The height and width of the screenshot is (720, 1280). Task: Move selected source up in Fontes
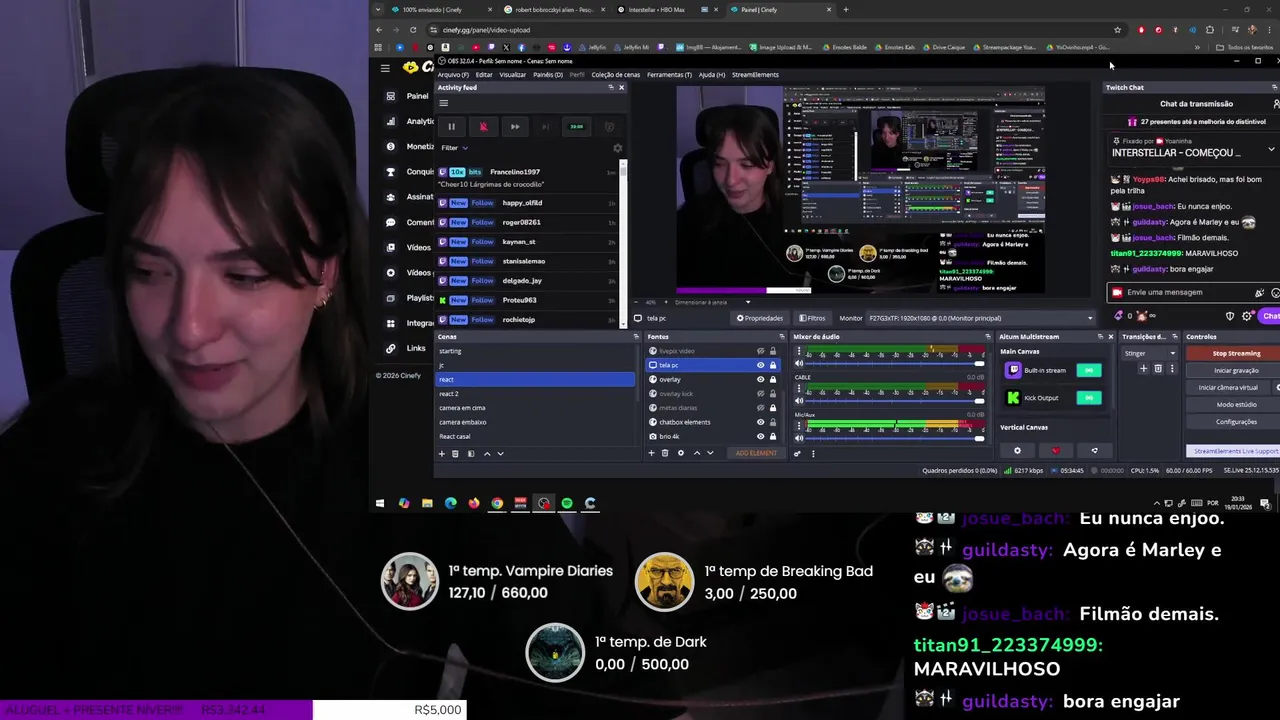click(697, 453)
